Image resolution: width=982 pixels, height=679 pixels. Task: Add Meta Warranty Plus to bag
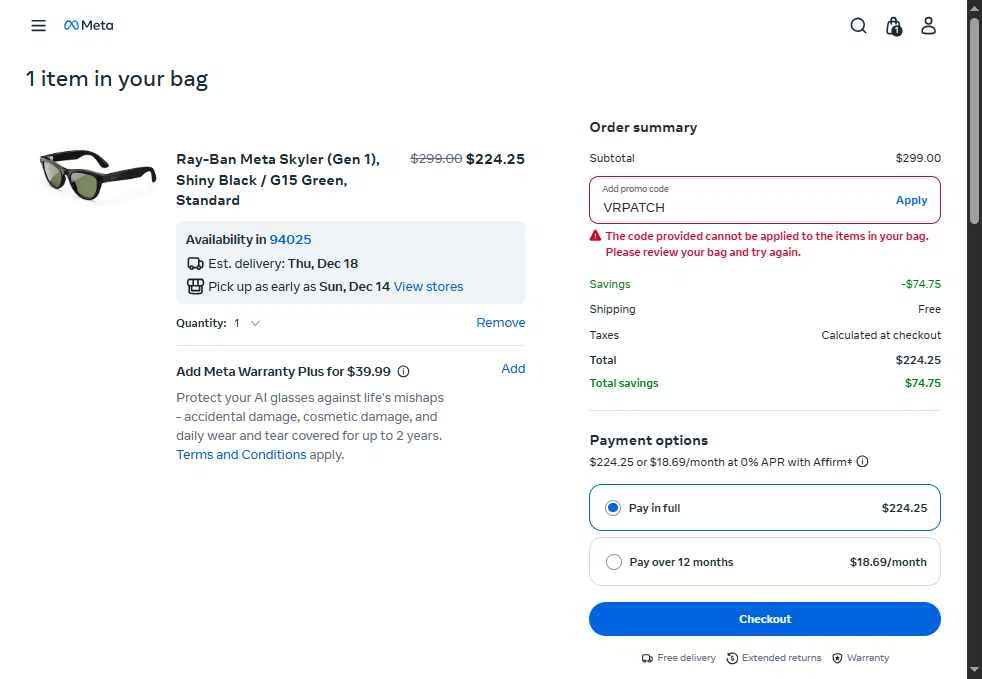513,369
